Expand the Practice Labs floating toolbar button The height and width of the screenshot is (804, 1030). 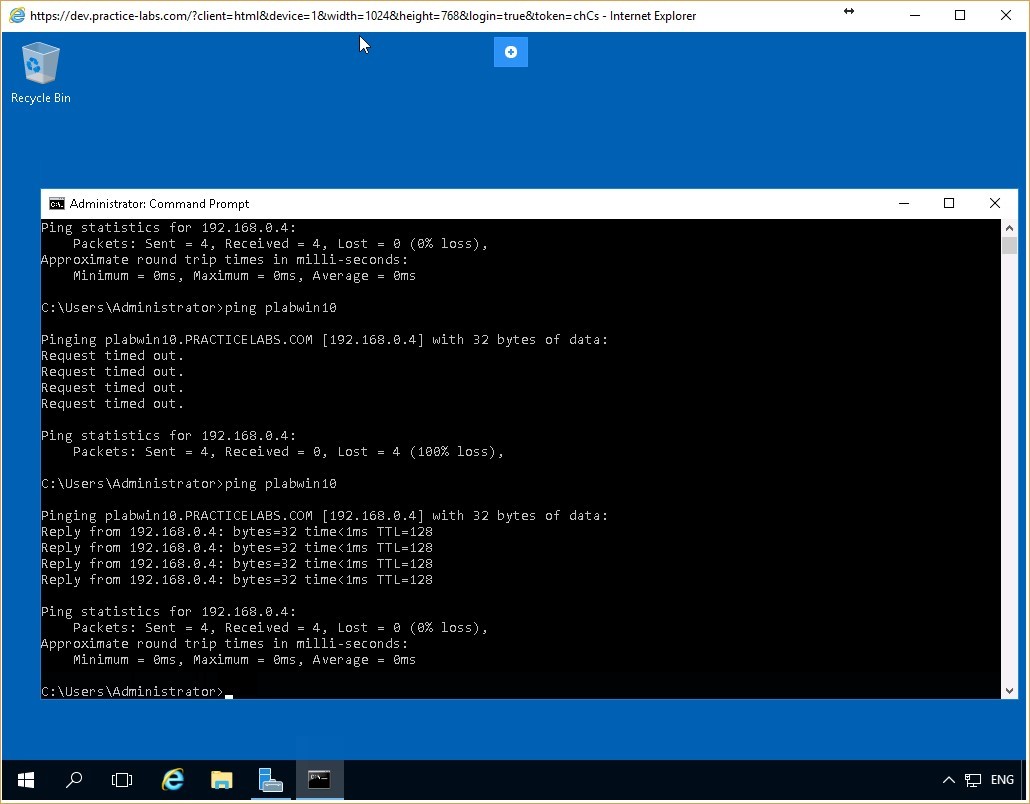click(510, 52)
